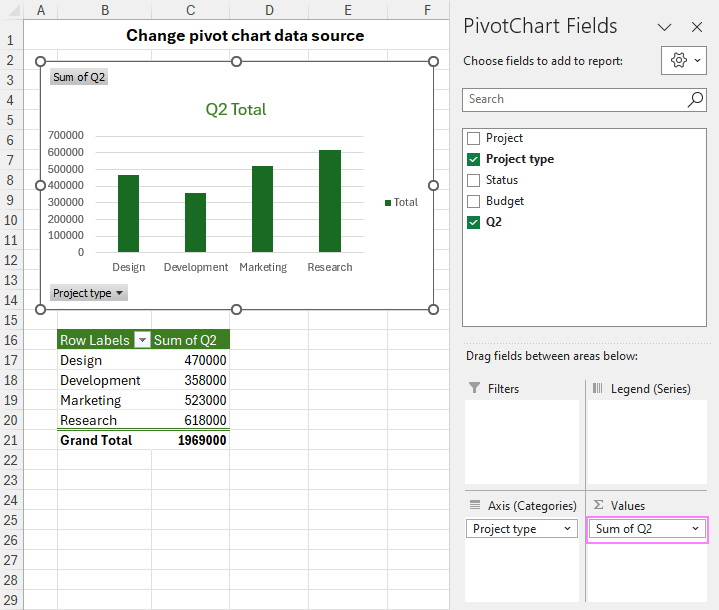Open the Row Labels filter dropdown arrow
719x610 pixels.
point(142,340)
